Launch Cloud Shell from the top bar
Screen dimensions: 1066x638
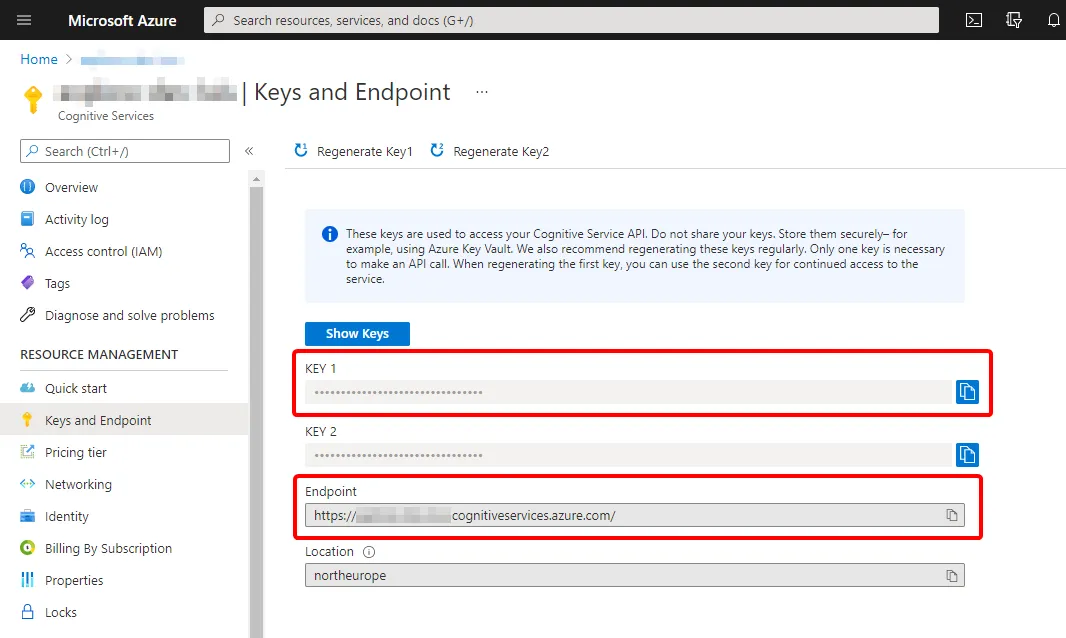[974, 20]
